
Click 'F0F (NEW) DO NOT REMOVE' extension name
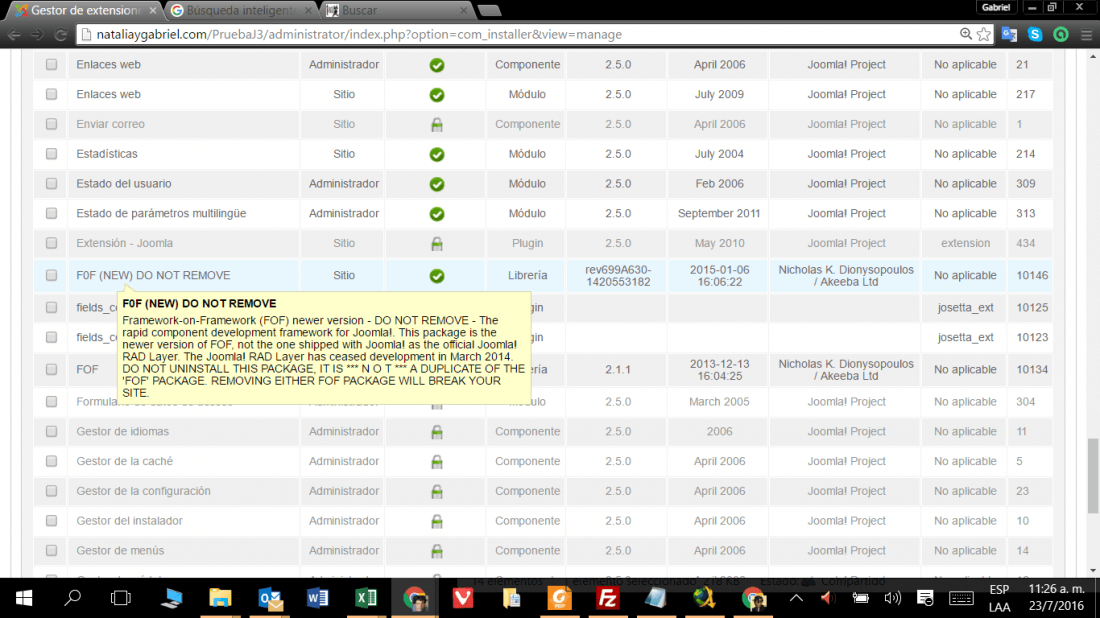(153, 276)
